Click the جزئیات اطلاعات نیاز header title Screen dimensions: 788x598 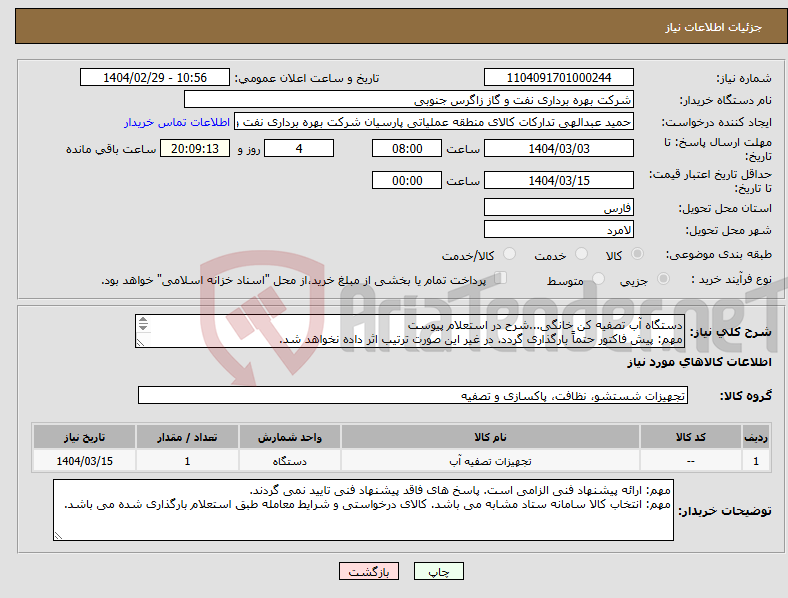713,27
